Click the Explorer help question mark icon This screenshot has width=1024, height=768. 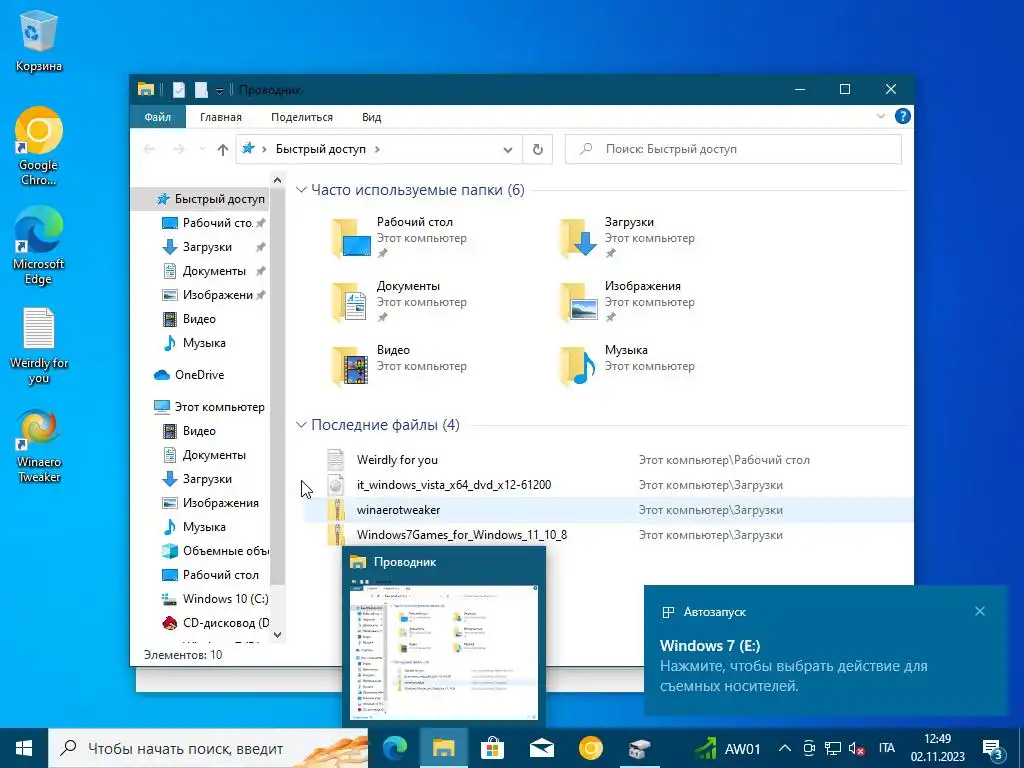903,116
